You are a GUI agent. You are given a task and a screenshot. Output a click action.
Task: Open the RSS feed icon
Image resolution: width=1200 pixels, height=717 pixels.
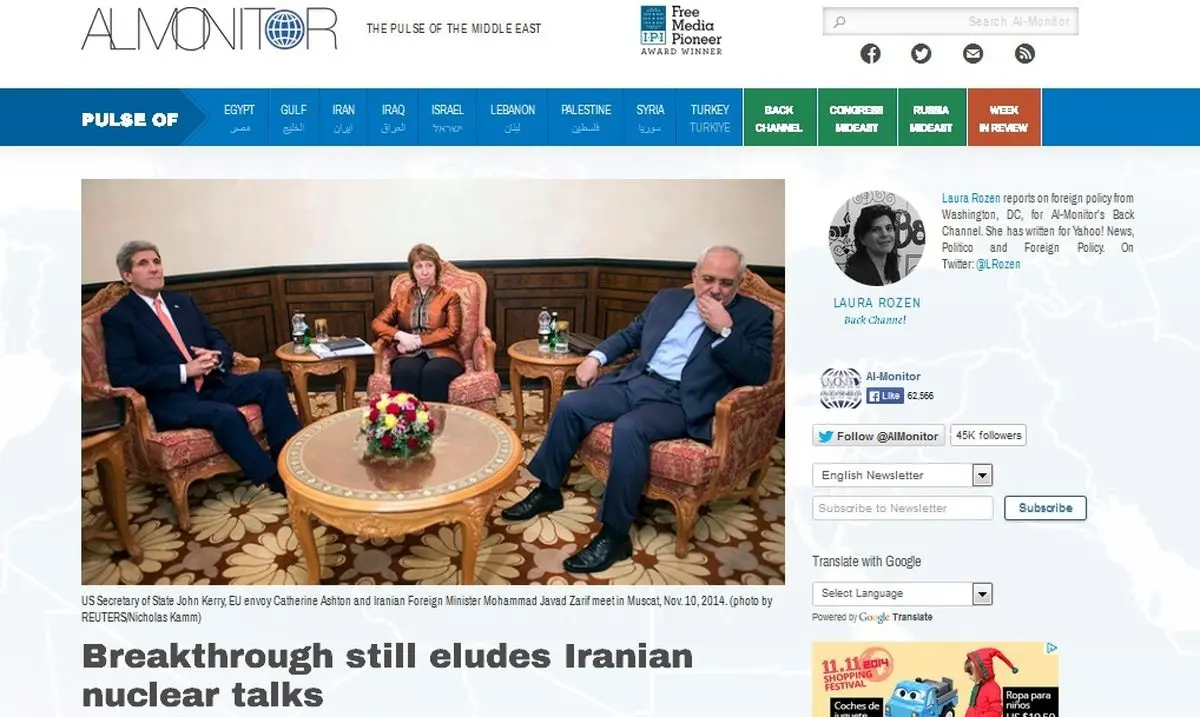[1024, 54]
